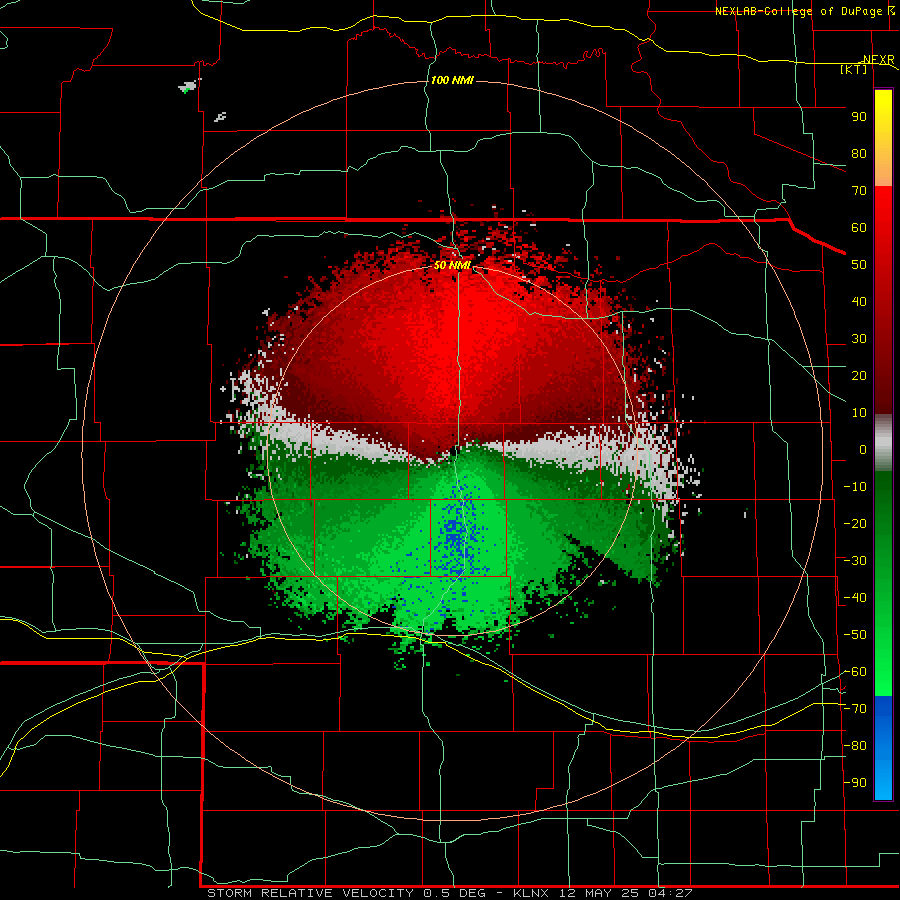Click the blue bottom segment of velocity color bar

(883, 748)
